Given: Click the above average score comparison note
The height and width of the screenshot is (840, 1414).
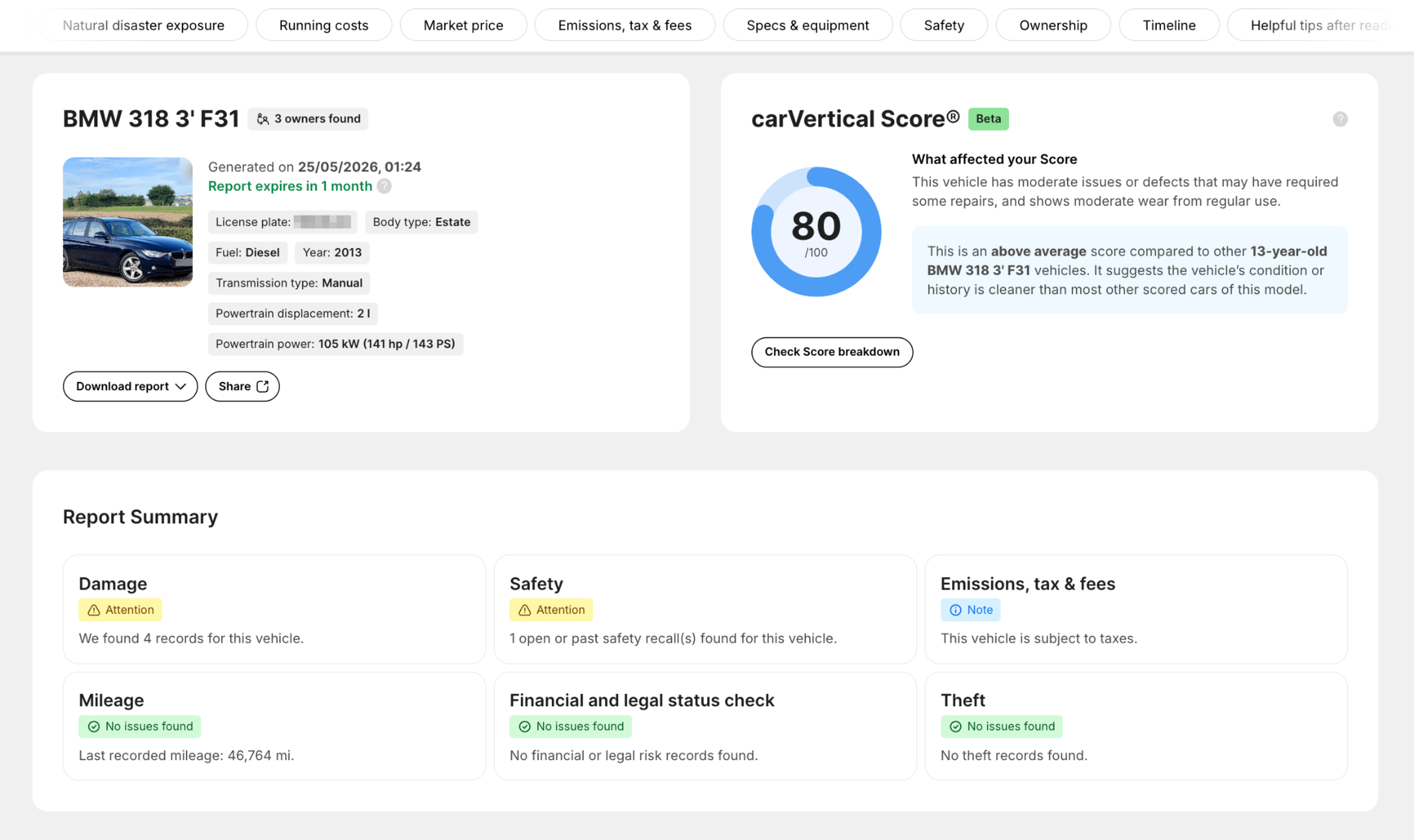Looking at the screenshot, I should click(1130, 270).
